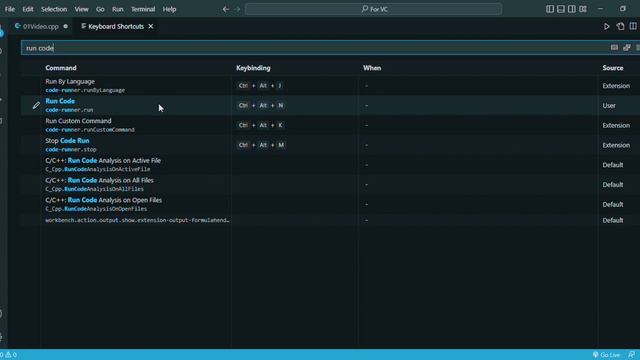
Task: Click code-runner.stop identifier text
Action: point(71,150)
